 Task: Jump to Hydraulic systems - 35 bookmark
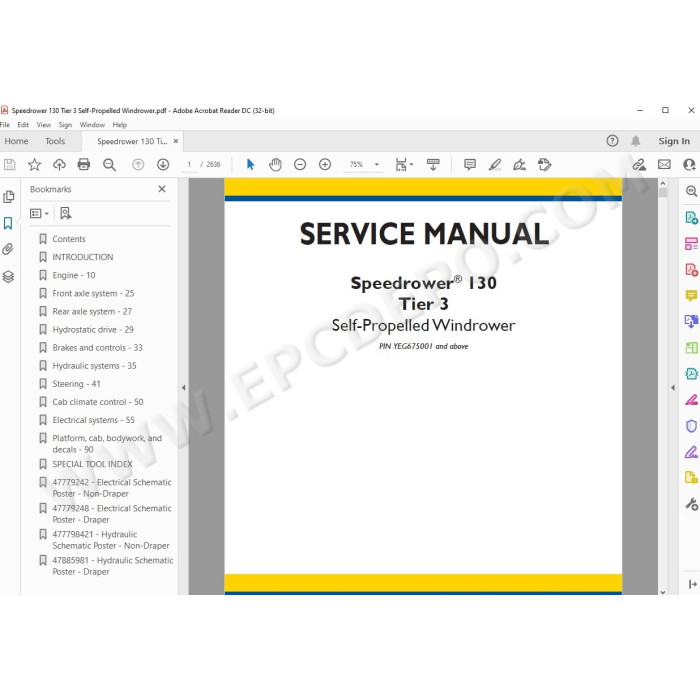(94, 366)
